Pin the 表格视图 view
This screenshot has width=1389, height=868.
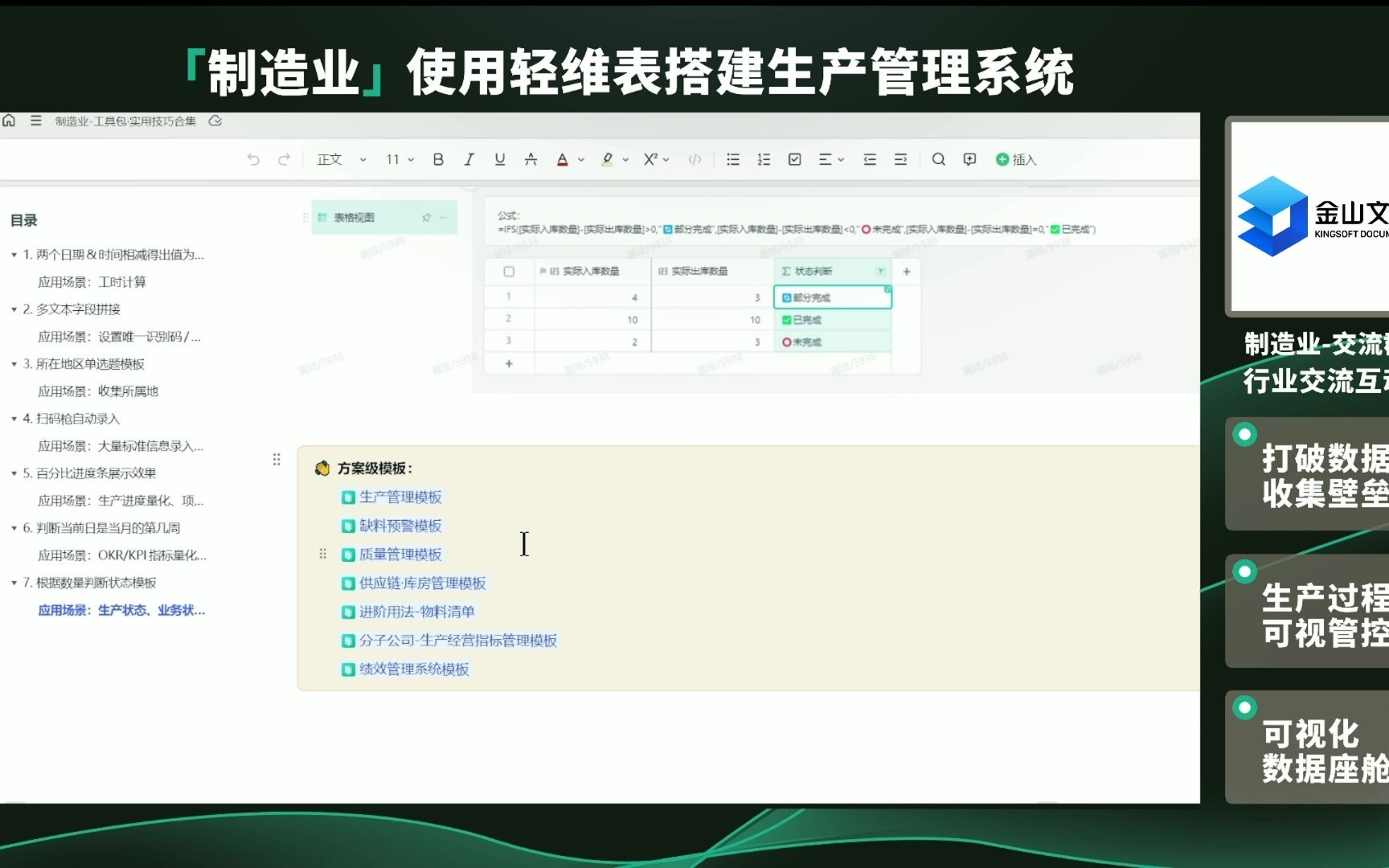point(426,218)
